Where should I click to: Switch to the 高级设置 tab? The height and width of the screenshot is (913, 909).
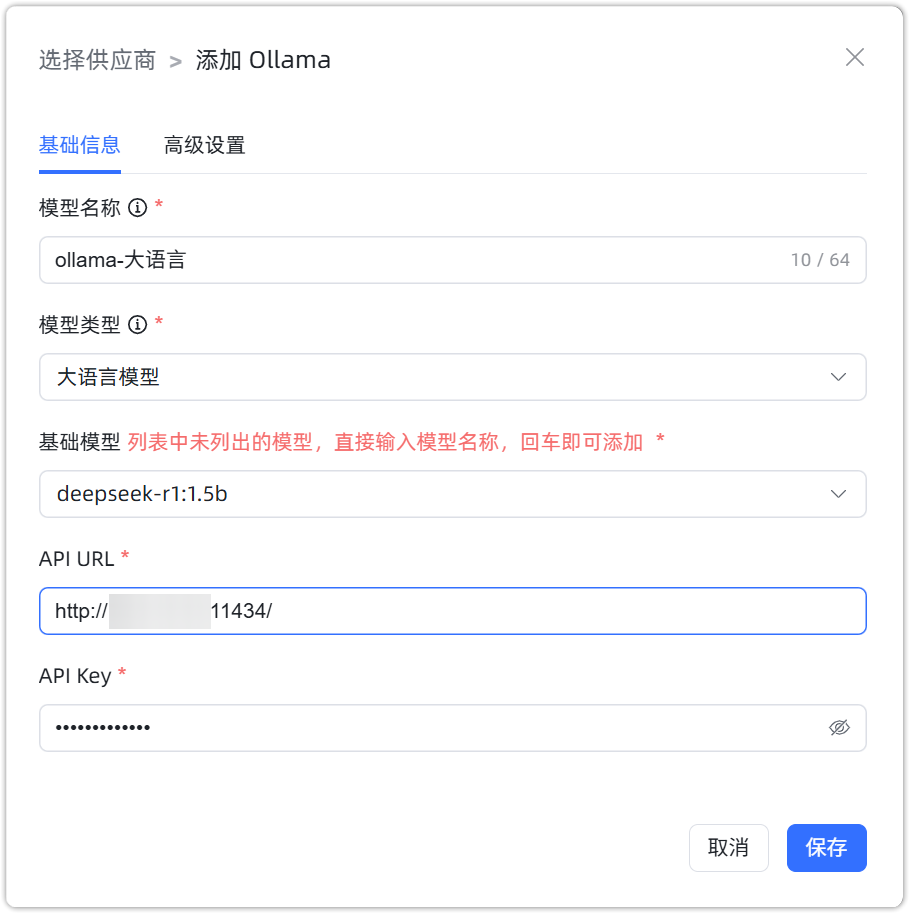click(x=204, y=145)
